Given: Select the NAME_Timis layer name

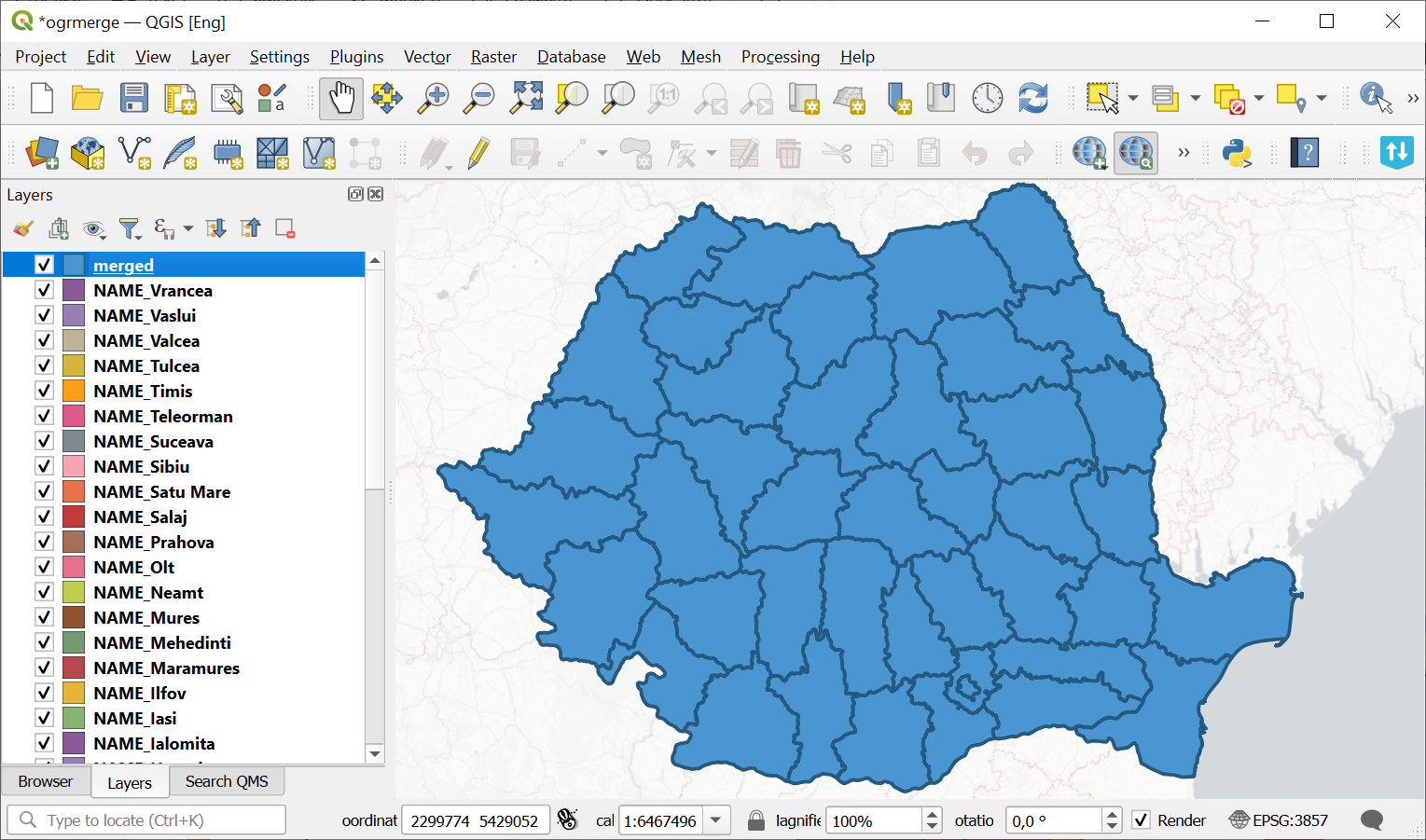Looking at the screenshot, I should pos(143,391).
